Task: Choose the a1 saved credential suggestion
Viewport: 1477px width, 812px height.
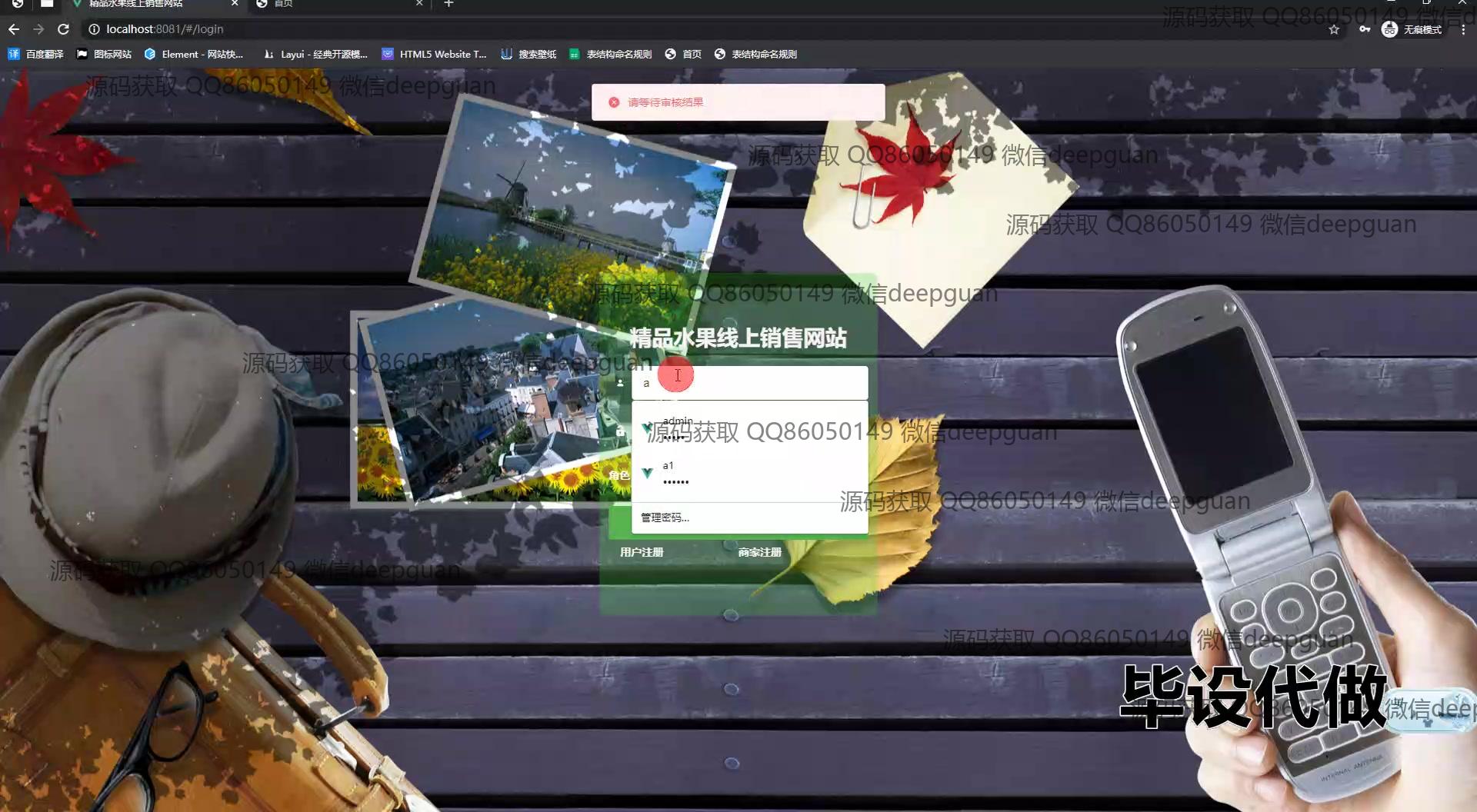Action: [x=749, y=473]
